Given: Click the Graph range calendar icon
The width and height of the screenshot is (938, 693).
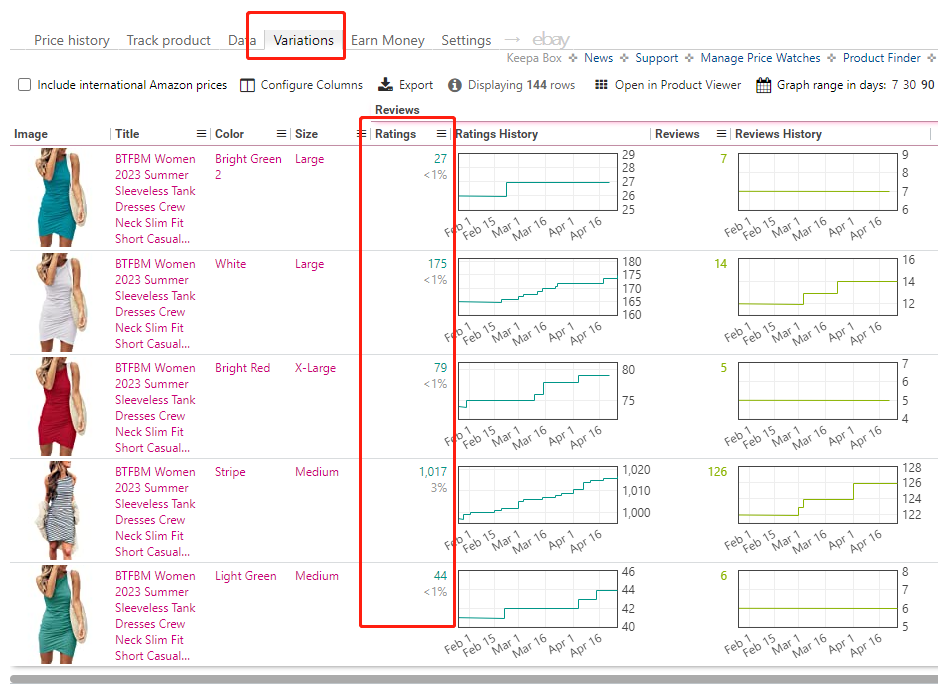Looking at the screenshot, I should click(764, 85).
